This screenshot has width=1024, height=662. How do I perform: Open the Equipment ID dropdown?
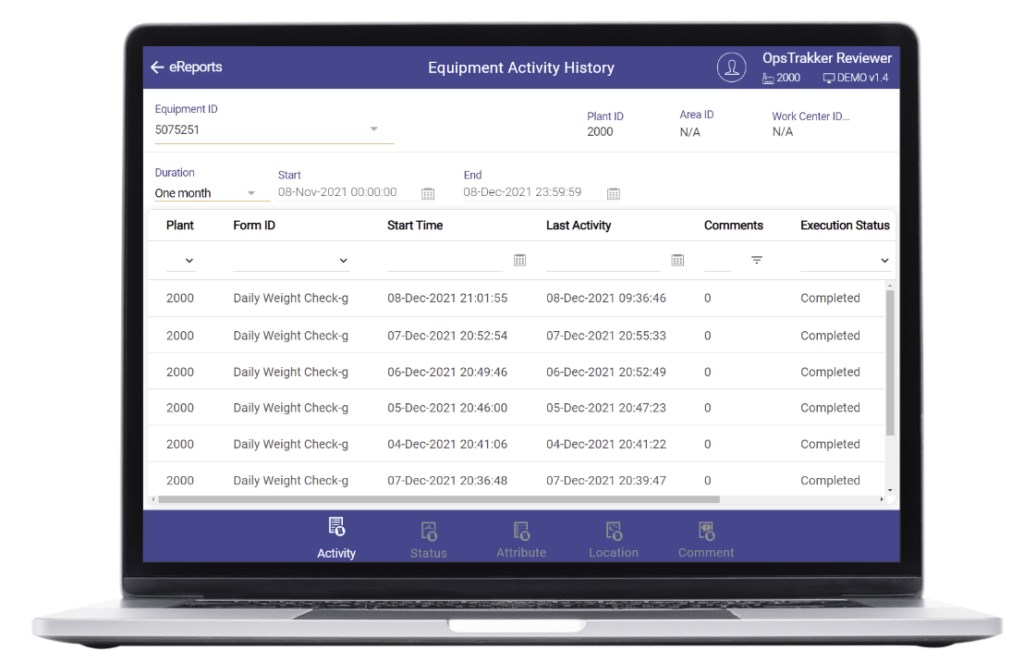tap(374, 129)
